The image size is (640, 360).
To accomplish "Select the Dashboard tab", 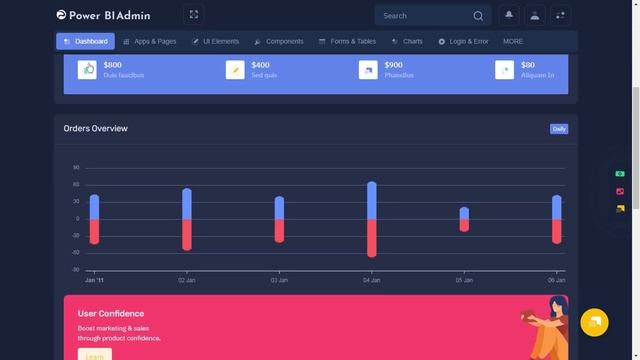I will click(85, 41).
